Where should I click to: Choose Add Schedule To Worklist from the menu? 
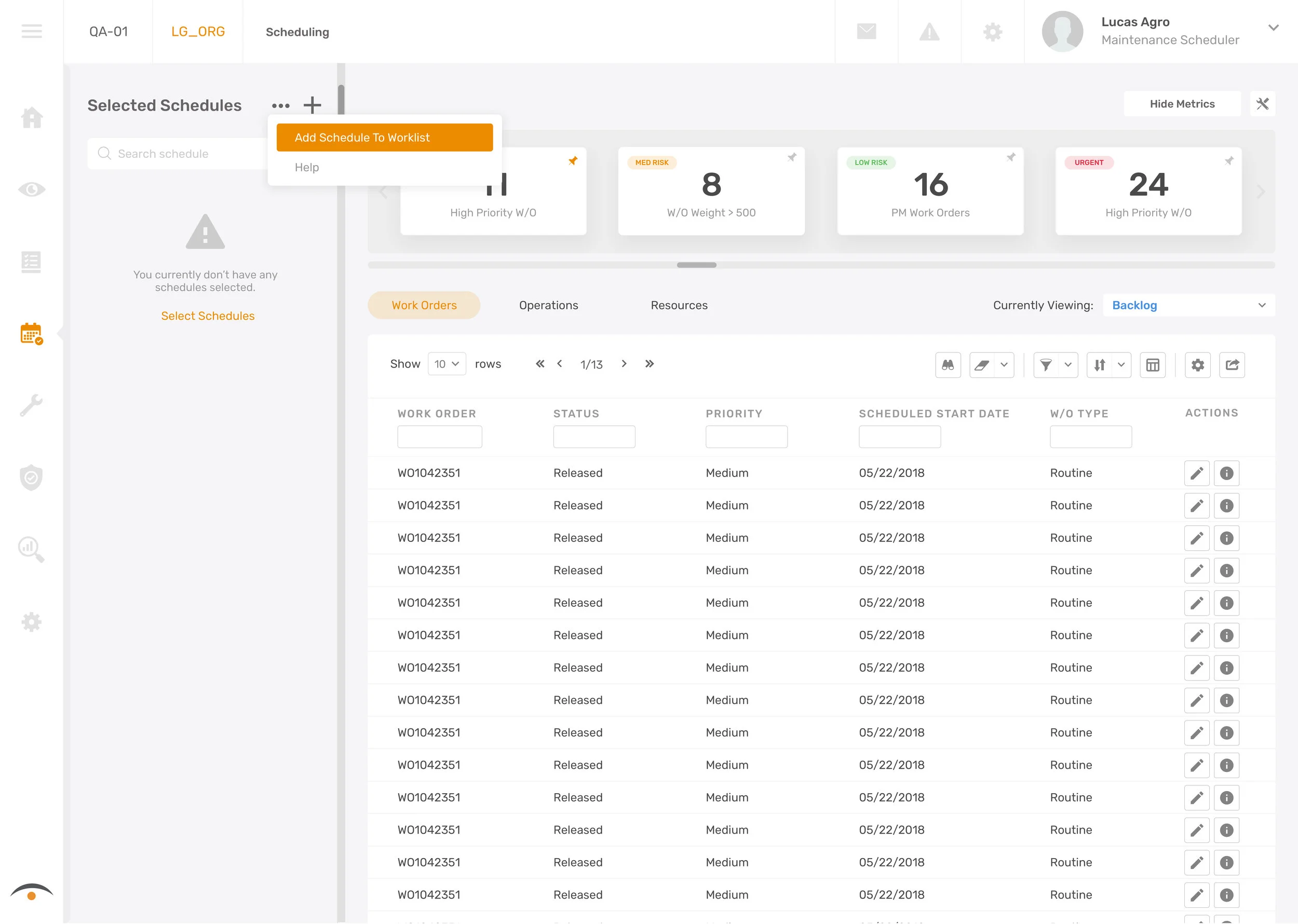[384, 137]
